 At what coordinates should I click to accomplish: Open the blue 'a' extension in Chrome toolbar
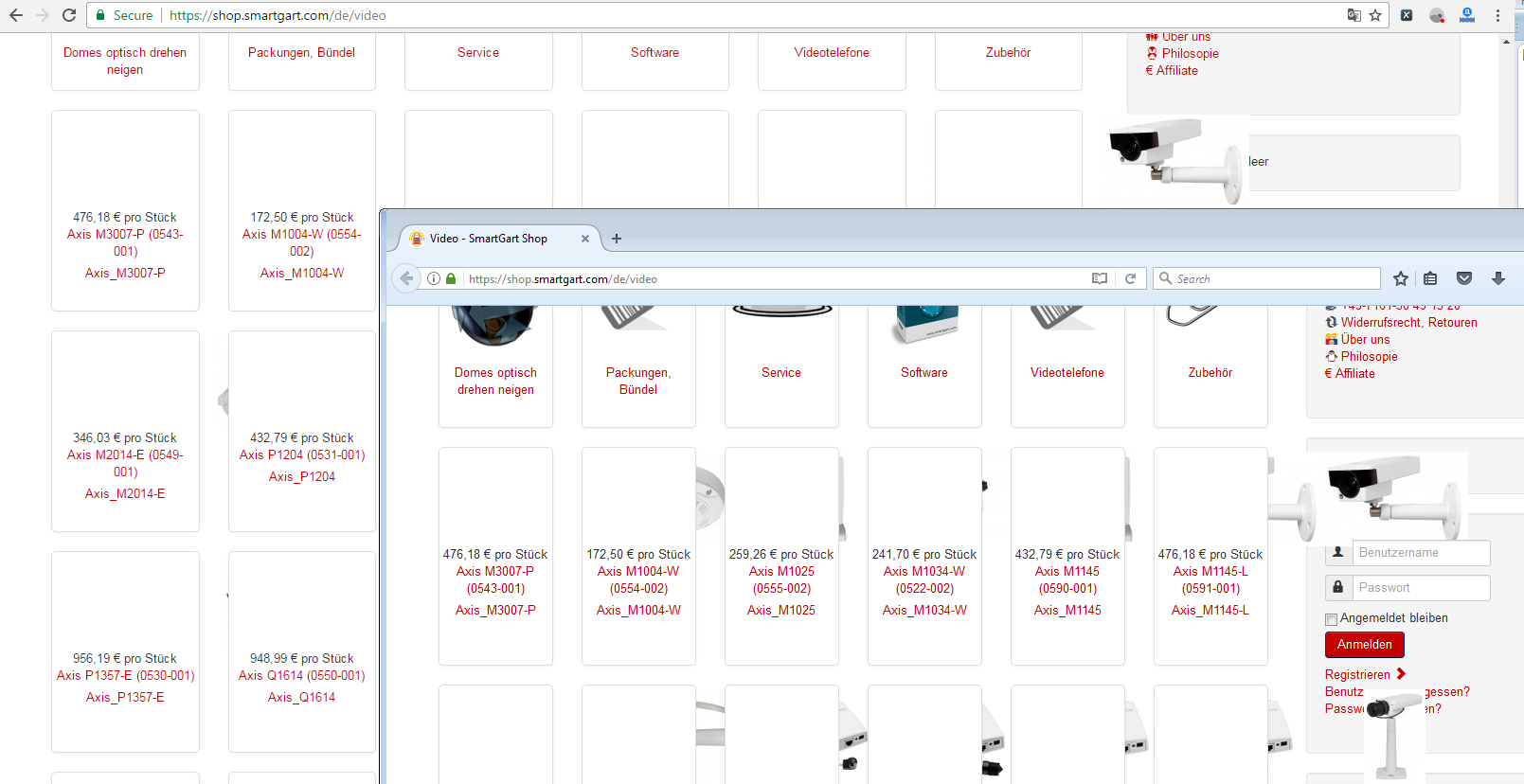(1467, 15)
